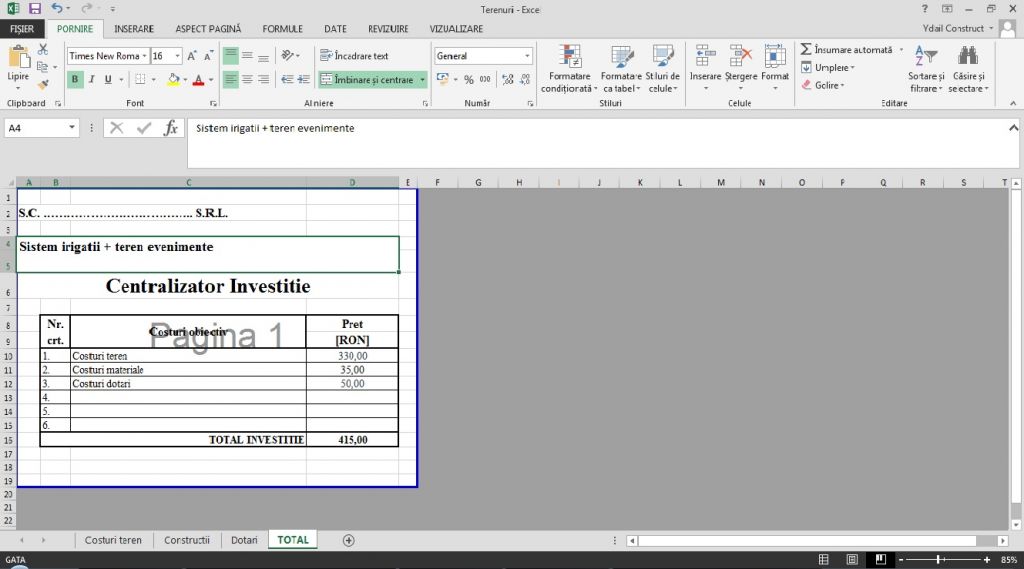This screenshot has width=1024, height=569.
Task: Switch to Normal view in the status bar
Action: pos(824,560)
